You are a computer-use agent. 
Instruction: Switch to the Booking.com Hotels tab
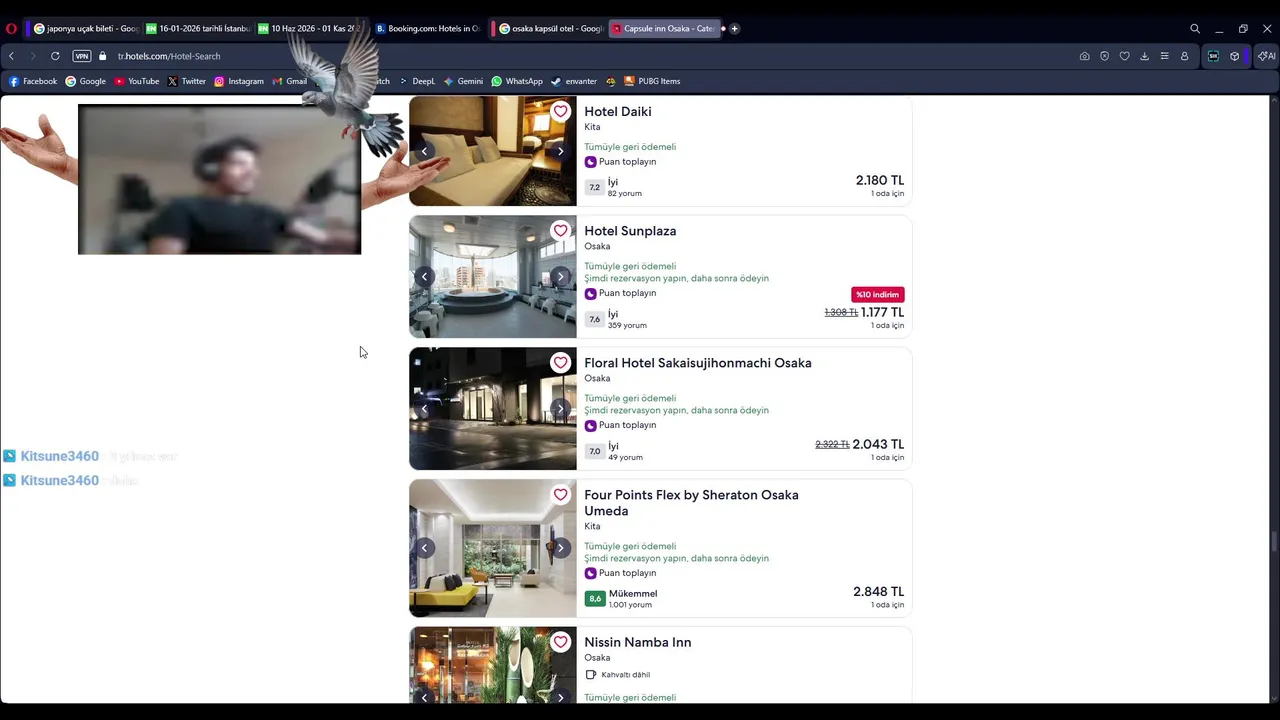click(428, 29)
